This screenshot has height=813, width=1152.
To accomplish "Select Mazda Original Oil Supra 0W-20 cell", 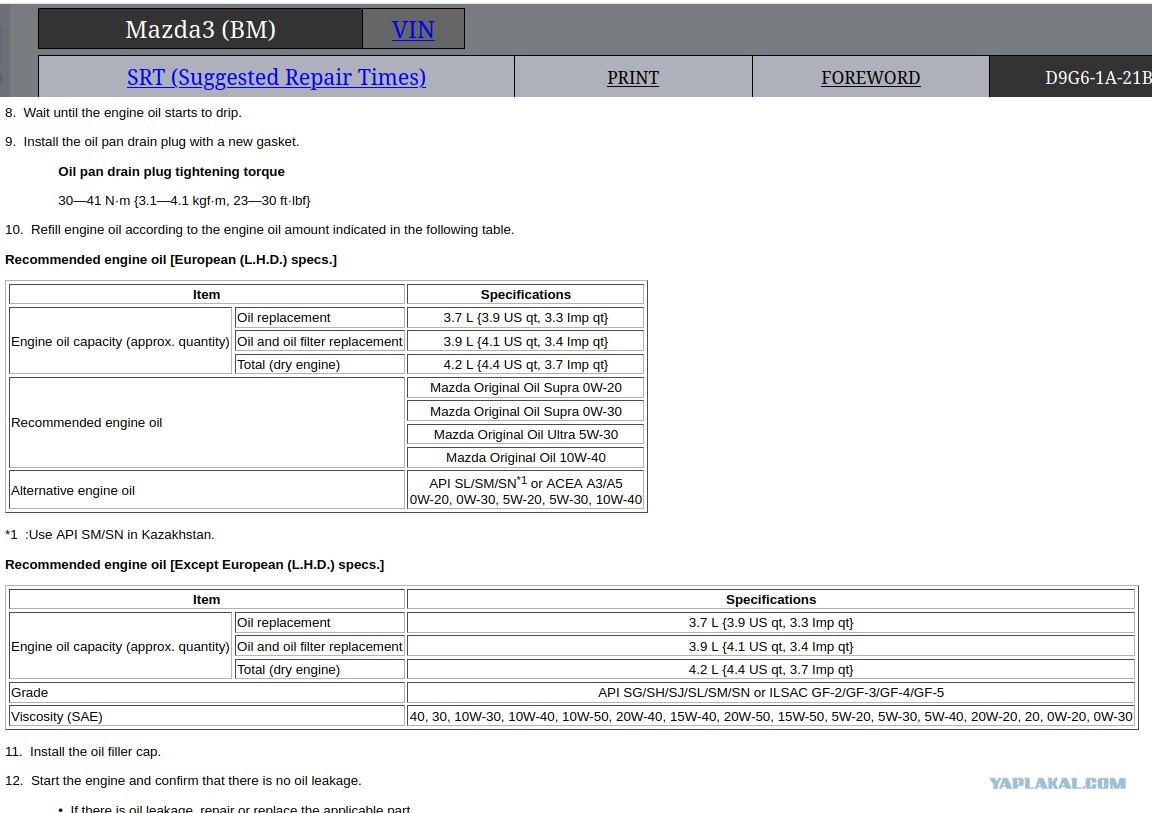I will (525, 388).
